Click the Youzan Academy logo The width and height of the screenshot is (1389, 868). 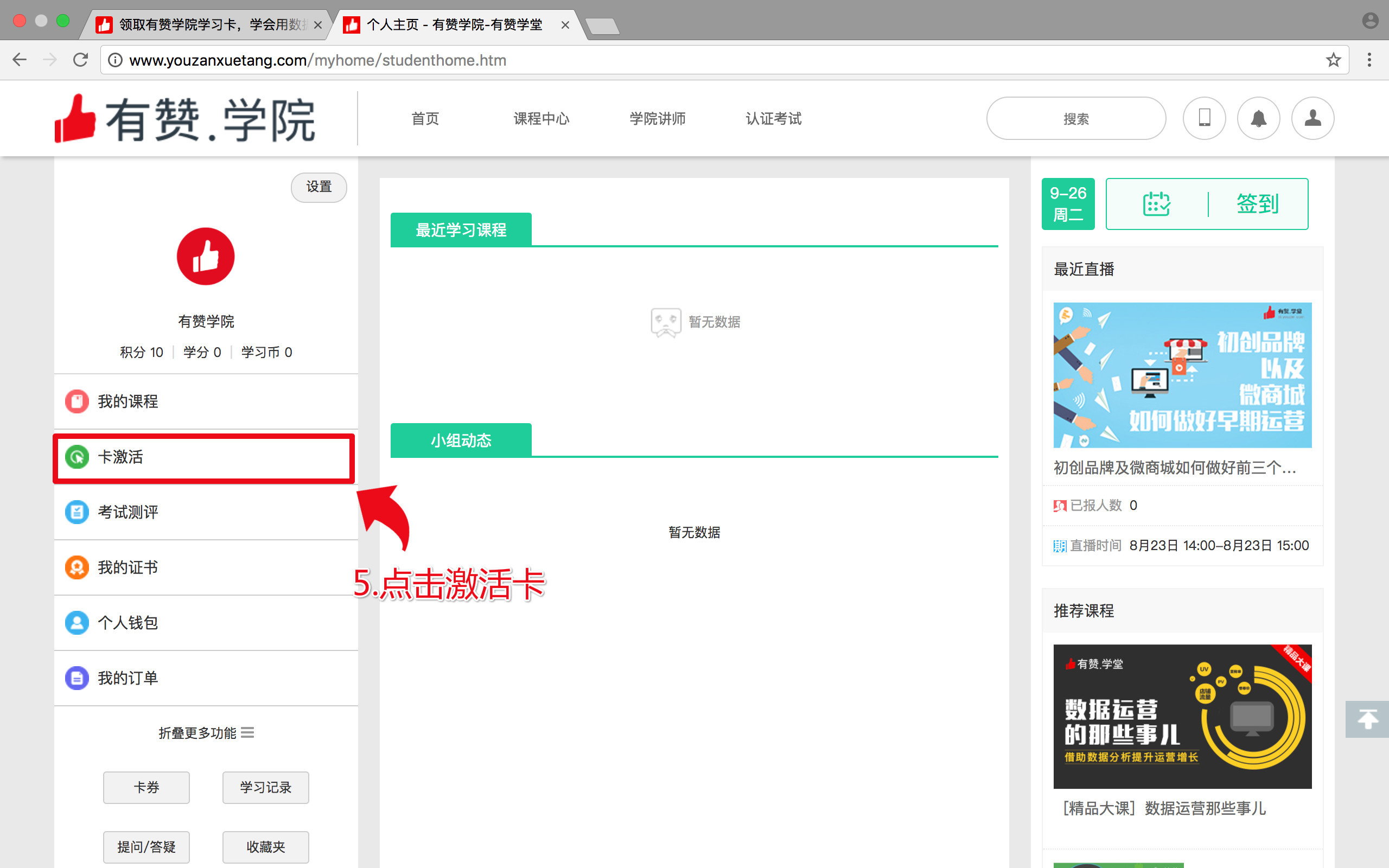[x=185, y=118]
